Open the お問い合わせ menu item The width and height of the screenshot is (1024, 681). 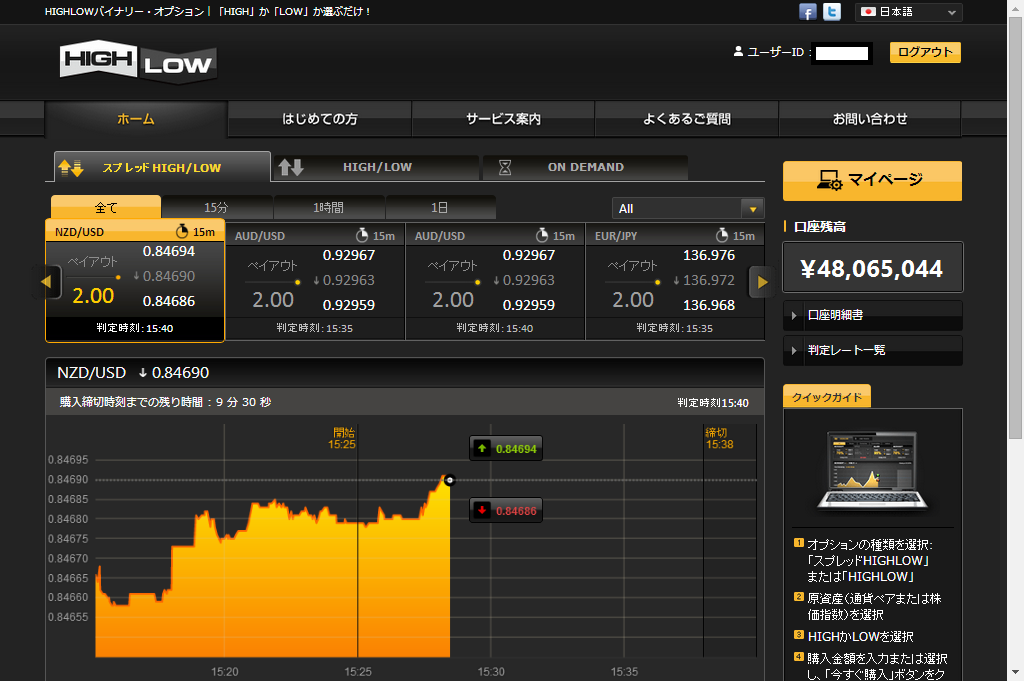870,119
